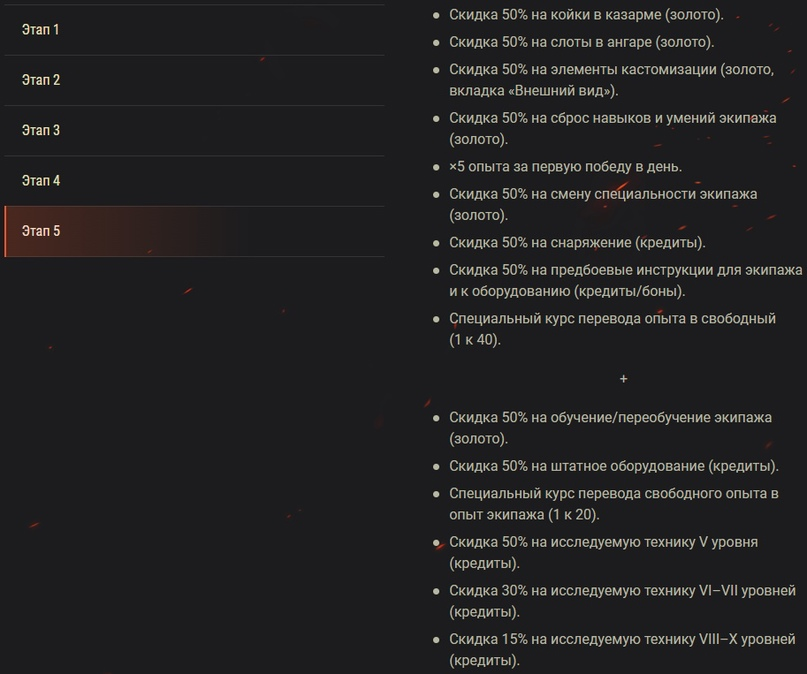The height and width of the screenshot is (674, 807).
Task: Click the crew specialty change discount line
Action: click(x=603, y=203)
